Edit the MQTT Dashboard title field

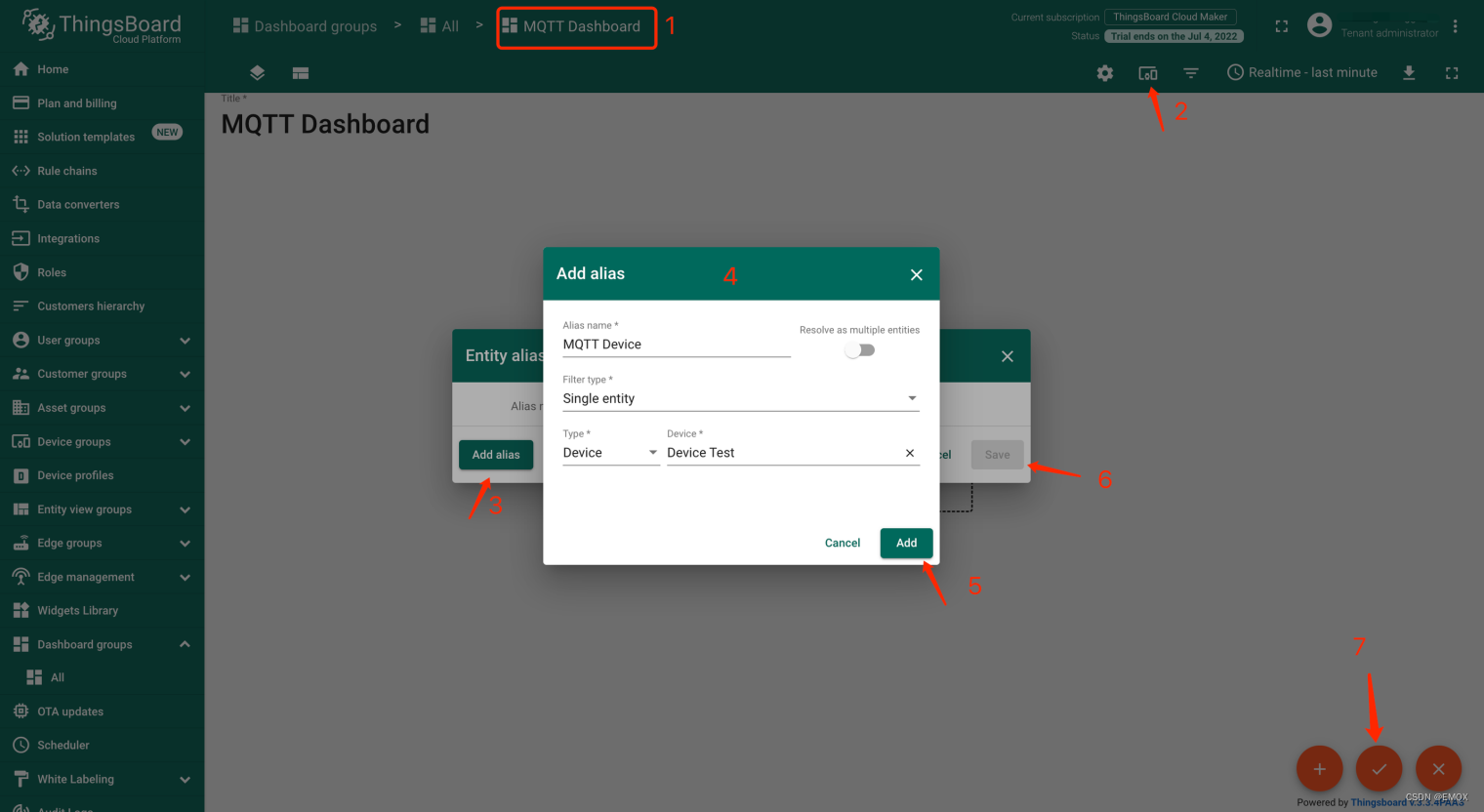tap(325, 124)
